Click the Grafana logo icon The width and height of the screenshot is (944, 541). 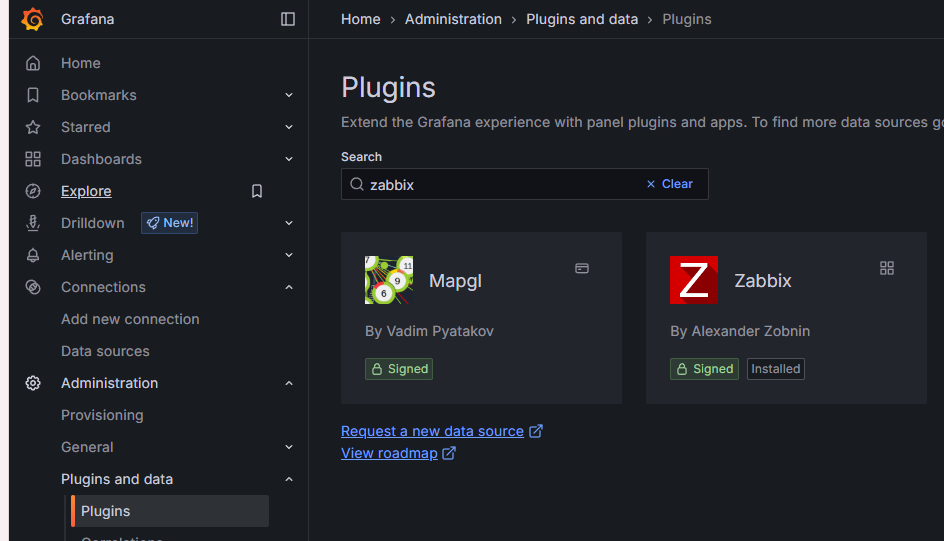point(33,19)
